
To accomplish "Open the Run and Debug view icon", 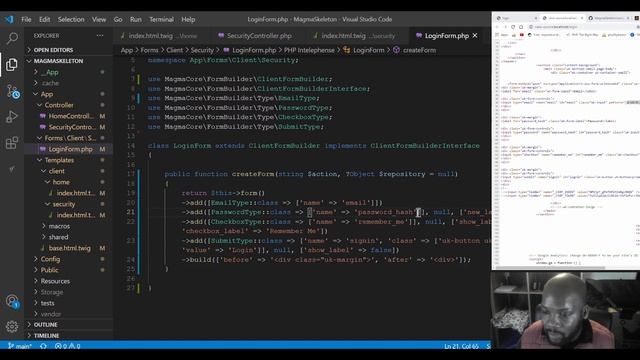I will pyautogui.click(x=12, y=117).
